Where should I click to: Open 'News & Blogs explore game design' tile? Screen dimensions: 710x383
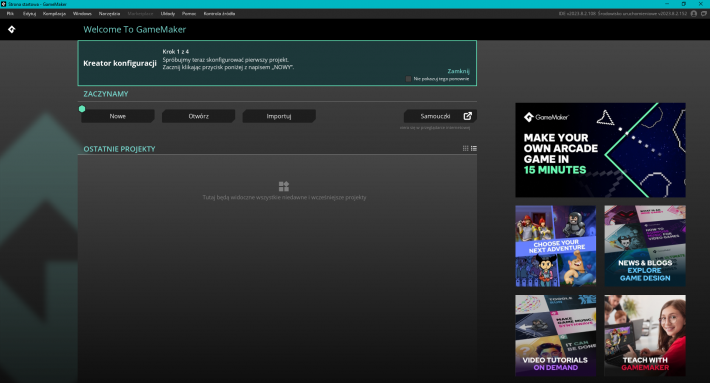tap(645, 246)
